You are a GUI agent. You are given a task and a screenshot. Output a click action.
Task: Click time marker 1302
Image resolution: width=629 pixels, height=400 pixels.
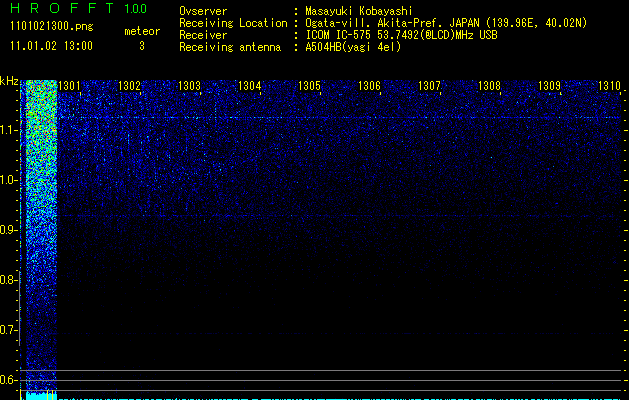click(x=129, y=86)
